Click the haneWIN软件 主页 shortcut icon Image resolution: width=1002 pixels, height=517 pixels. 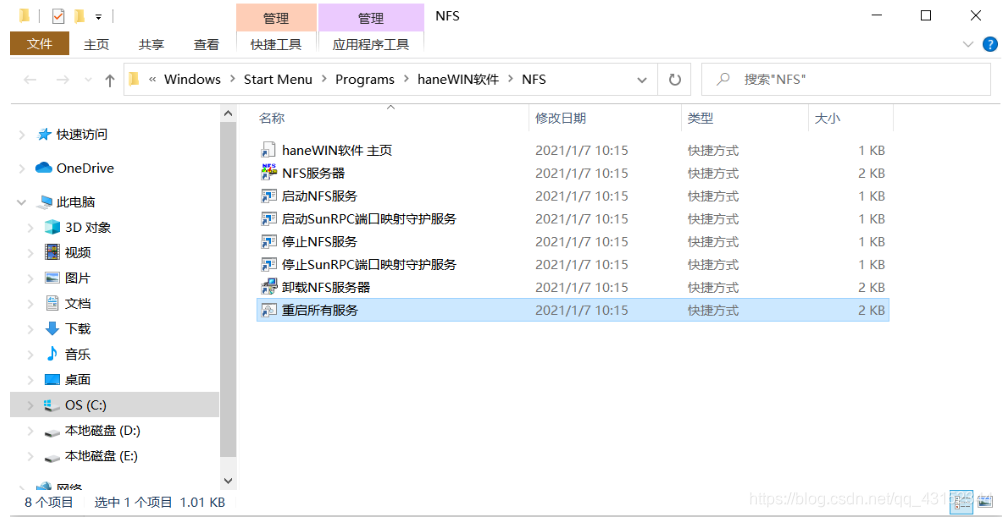tap(268, 151)
